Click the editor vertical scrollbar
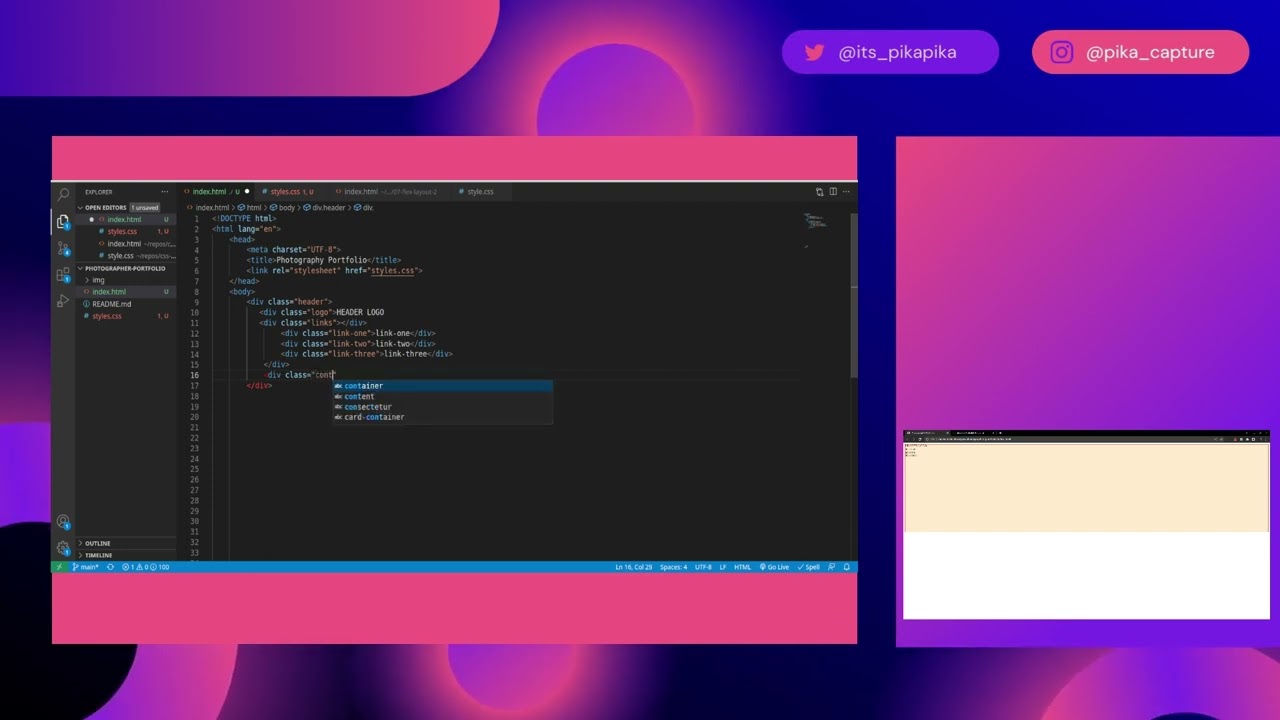 [853, 295]
